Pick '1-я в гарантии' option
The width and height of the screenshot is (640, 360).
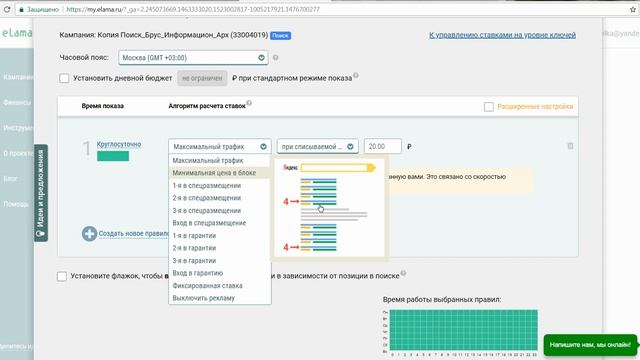pyautogui.click(x=220, y=236)
